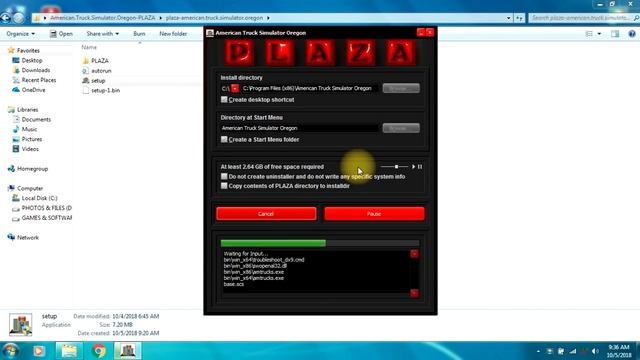640x360 pixels.
Task: Minimize the installer window
Action: 421,33
